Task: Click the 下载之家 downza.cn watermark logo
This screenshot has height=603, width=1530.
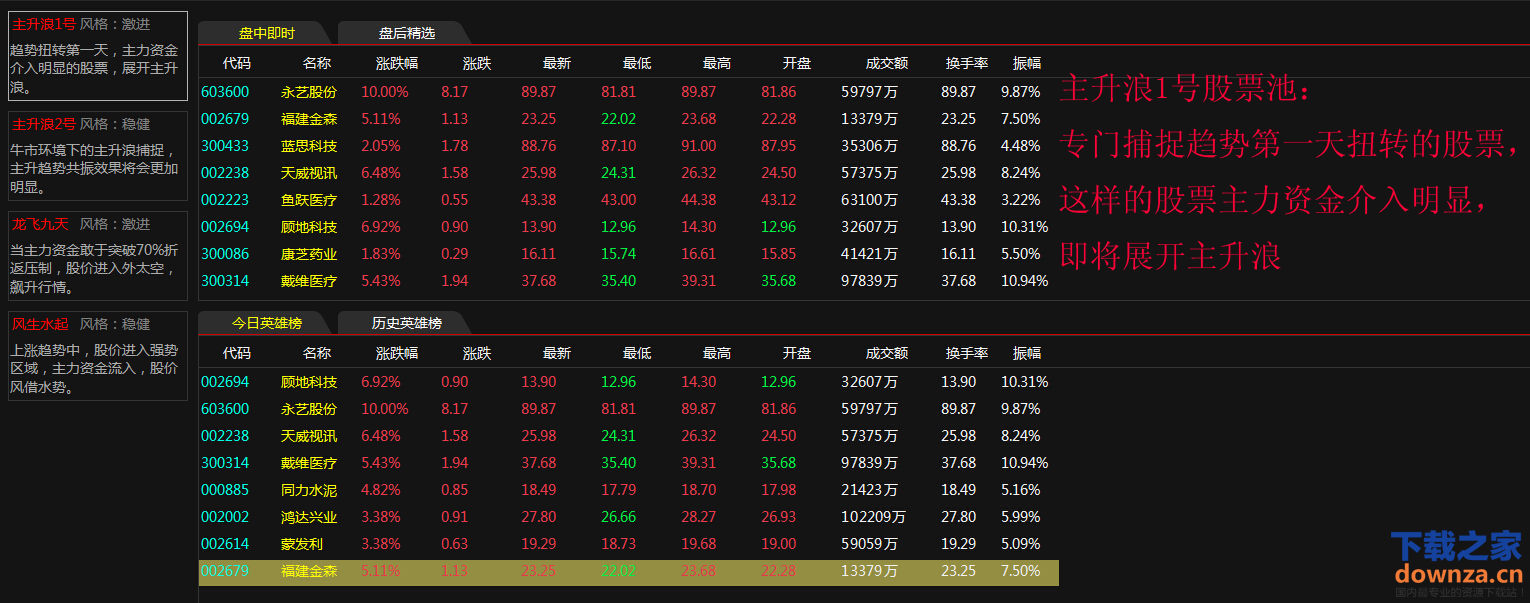Action: 1456,558
